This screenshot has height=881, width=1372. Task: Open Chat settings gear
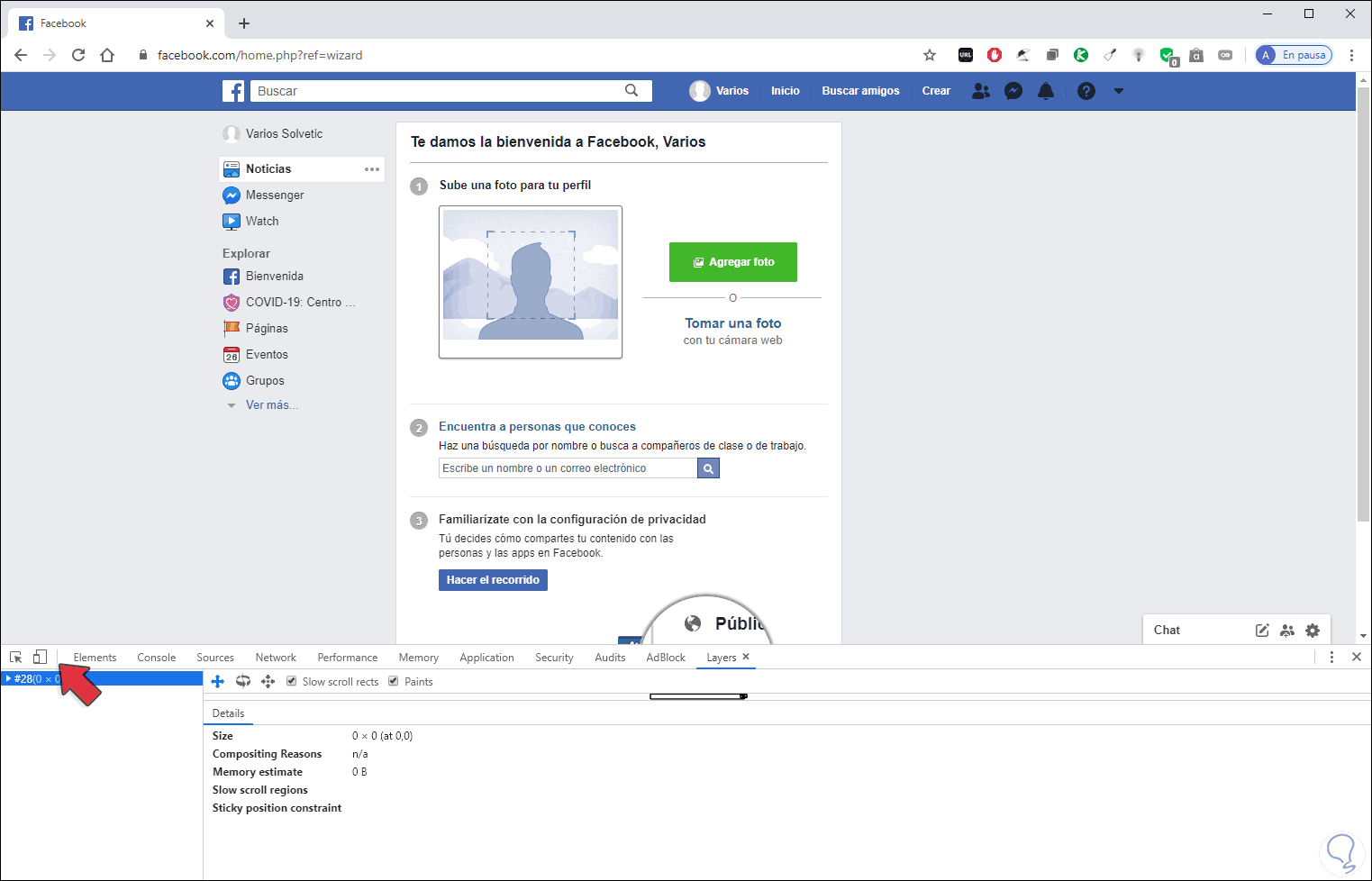1313,631
